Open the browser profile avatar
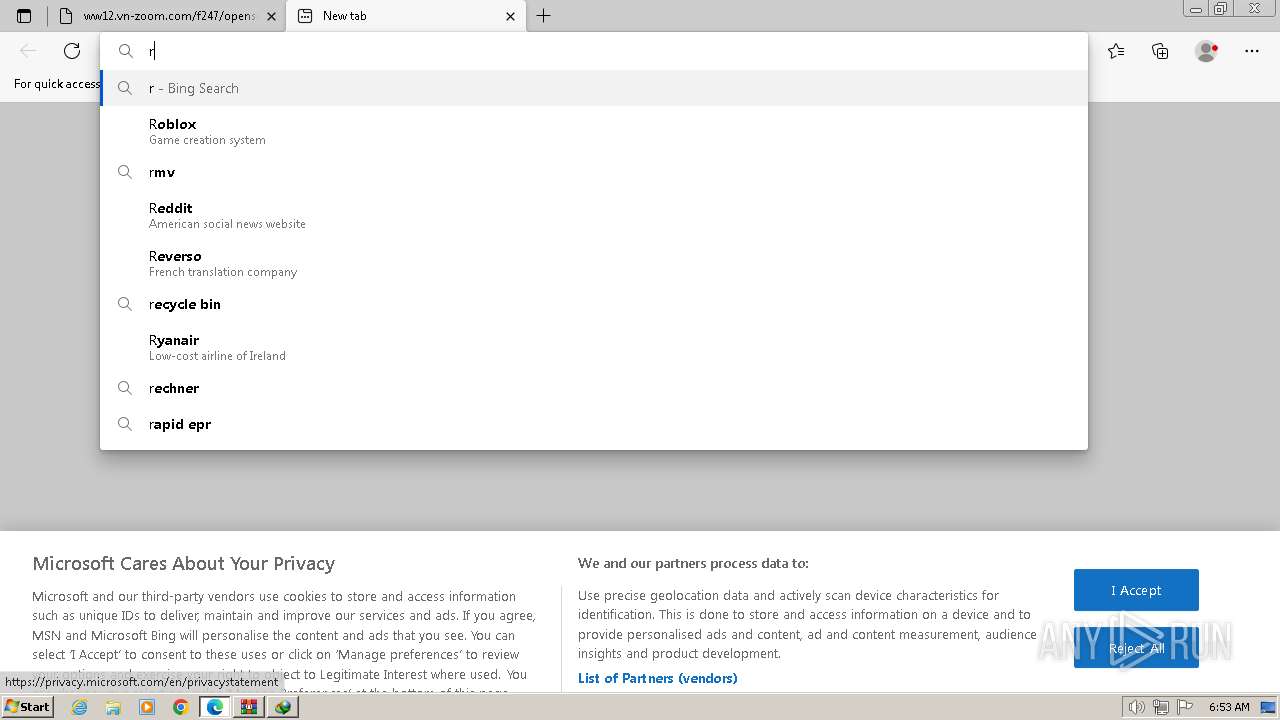This screenshot has width=1280, height=720. point(1207,51)
